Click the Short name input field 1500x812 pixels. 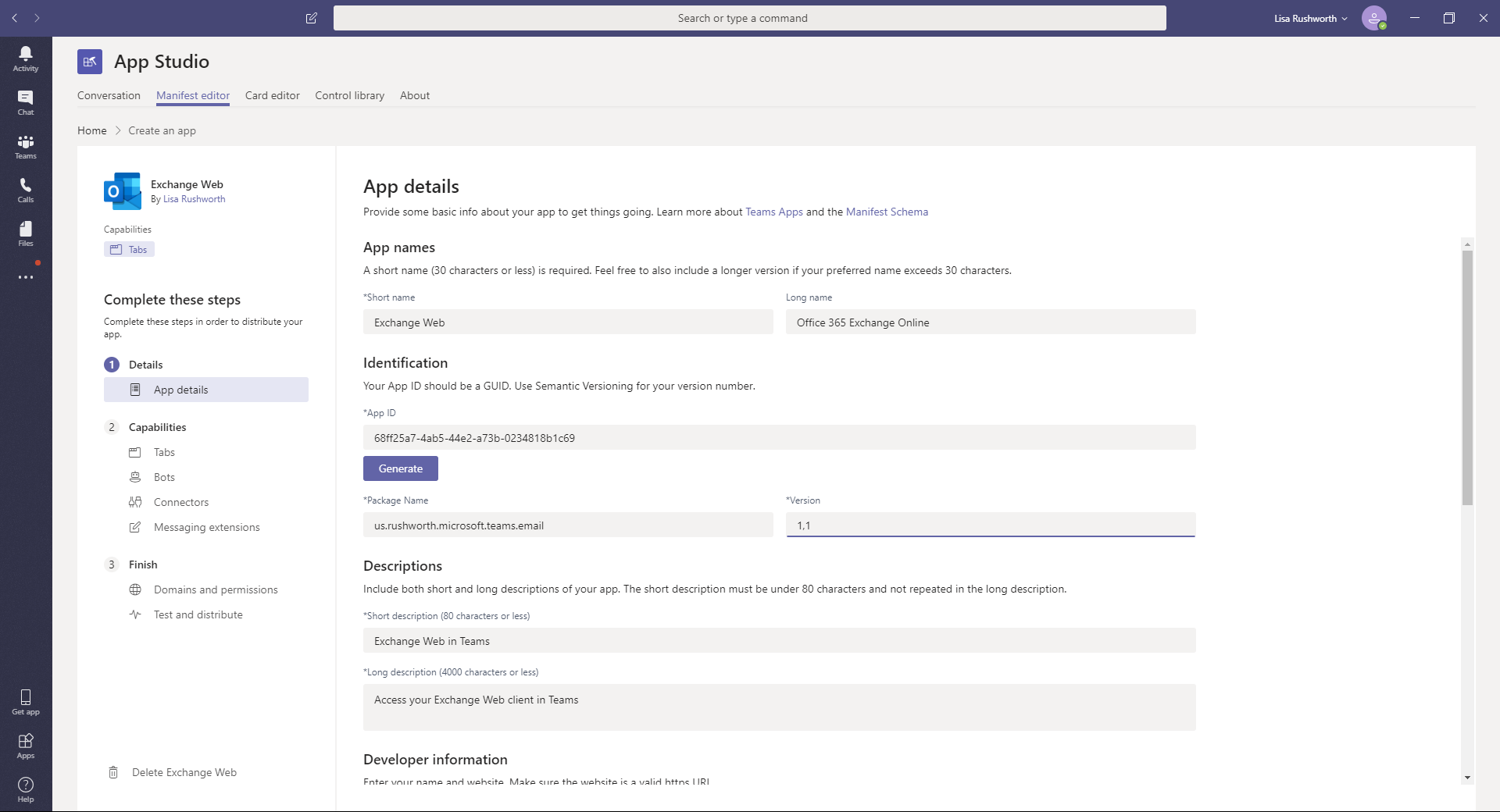[x=568, y=322]
